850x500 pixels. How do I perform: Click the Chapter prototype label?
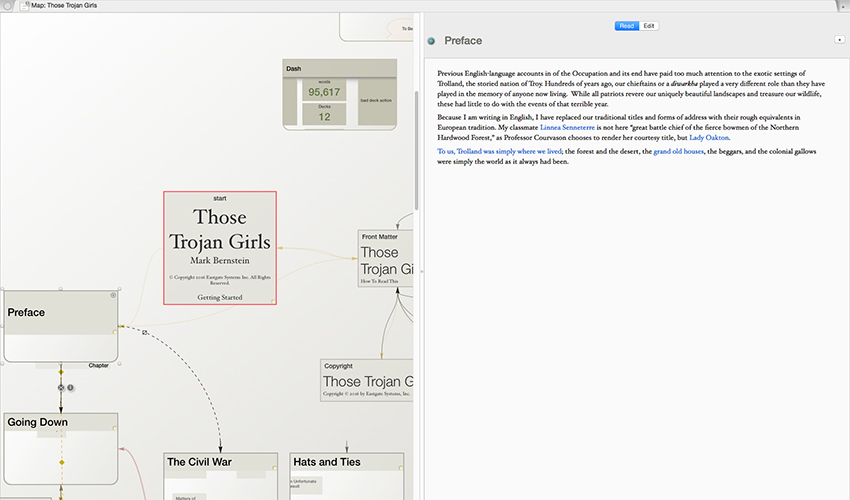(x=99, y=366)
